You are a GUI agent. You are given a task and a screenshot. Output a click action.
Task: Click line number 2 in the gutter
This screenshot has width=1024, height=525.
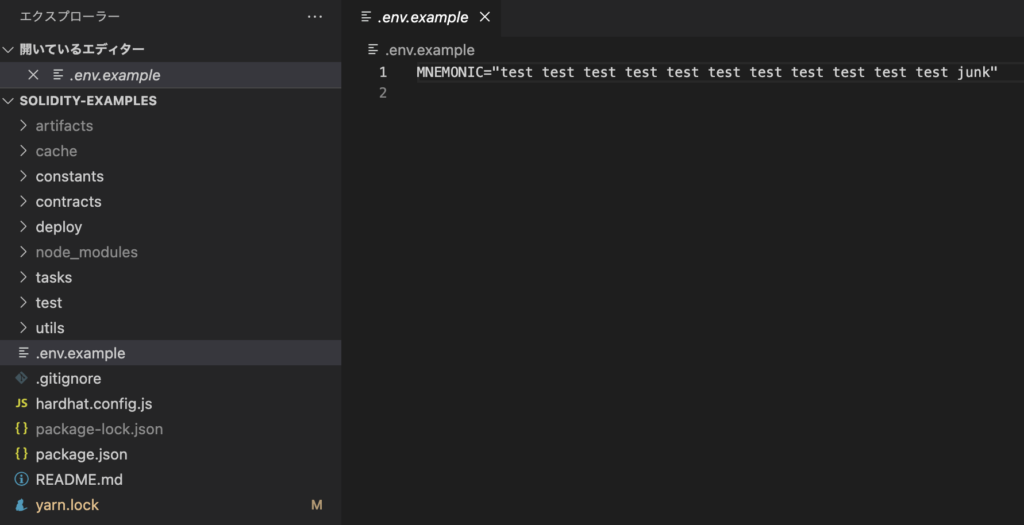point(383,93)
